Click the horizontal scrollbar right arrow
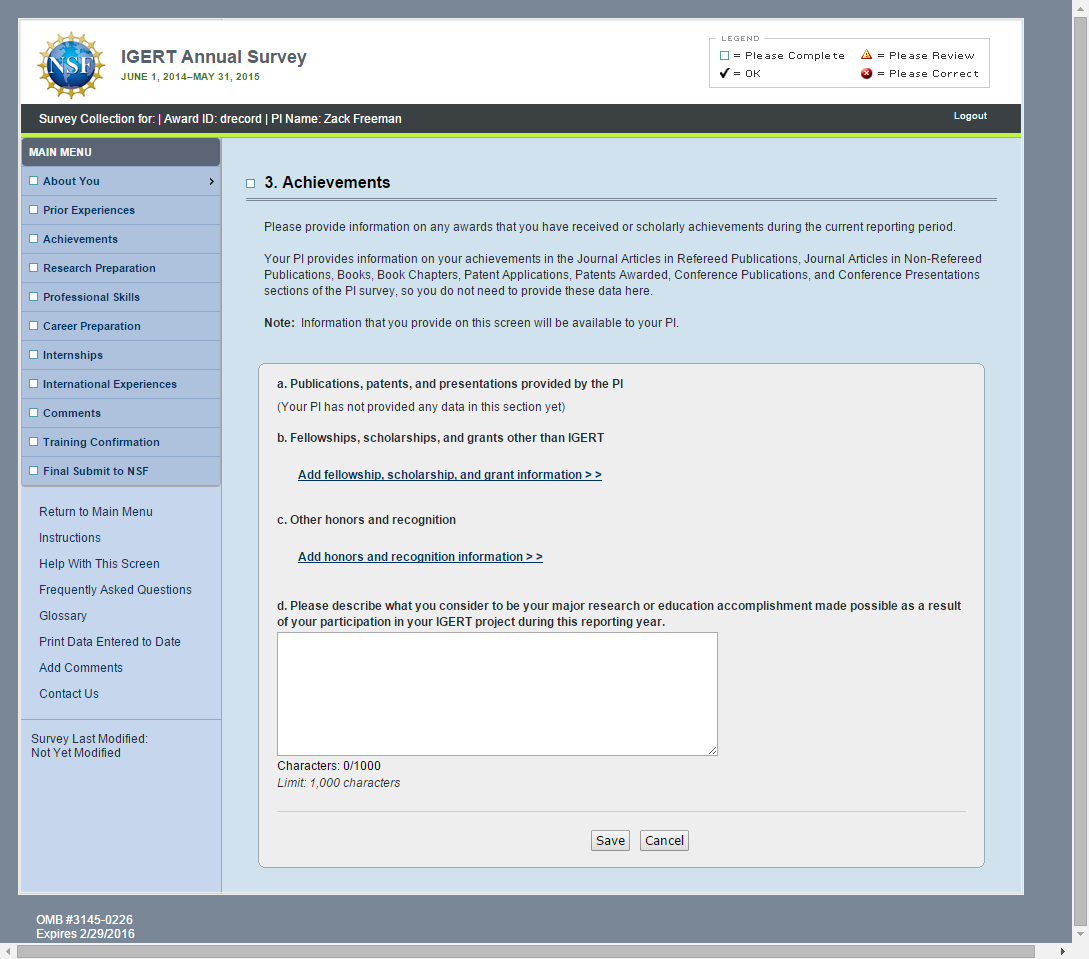Viewport: 1089px width, 959px height. [1063, 951]
